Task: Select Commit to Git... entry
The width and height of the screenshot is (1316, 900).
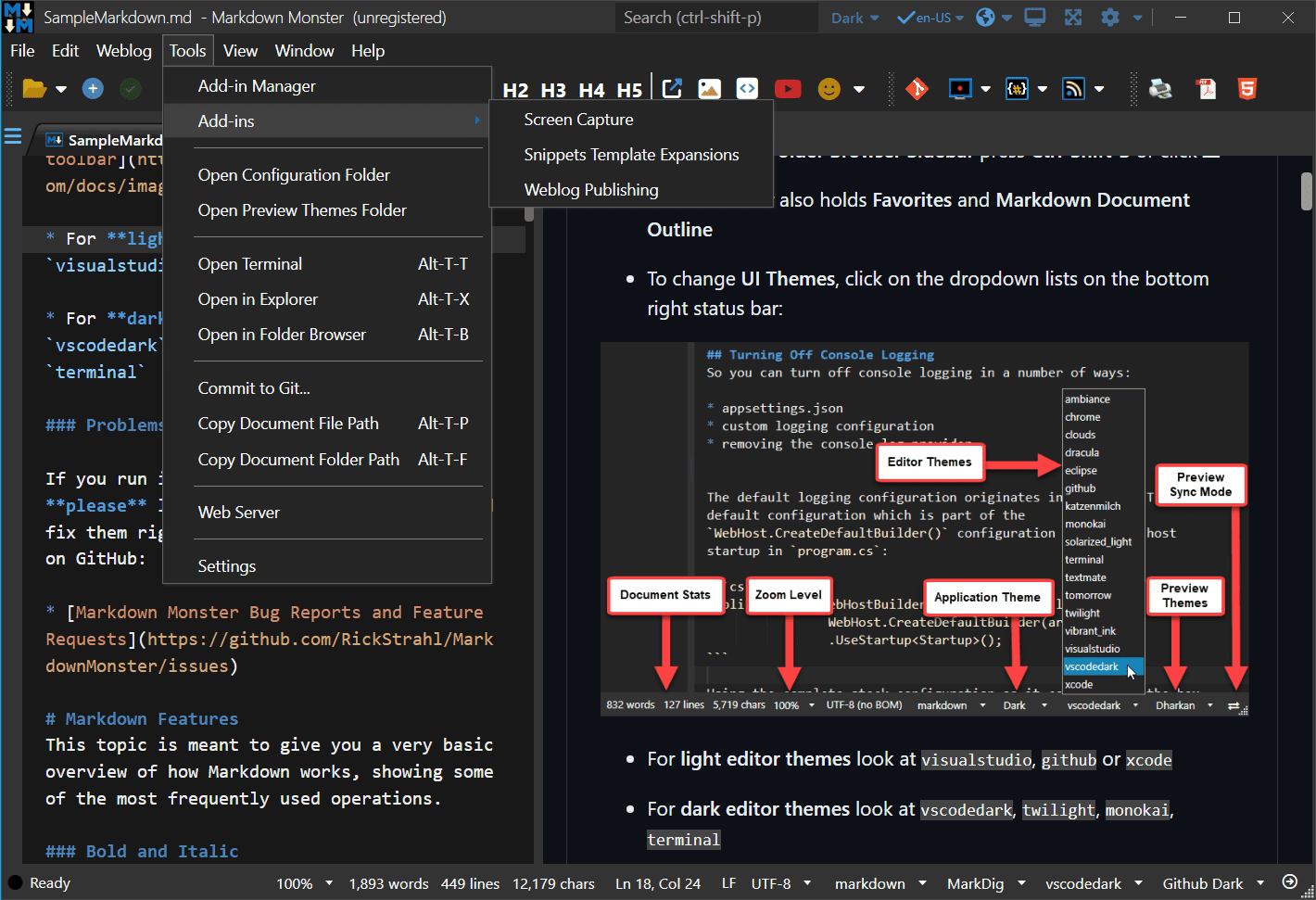Action: pyautogui.click(x=327, y=388)
